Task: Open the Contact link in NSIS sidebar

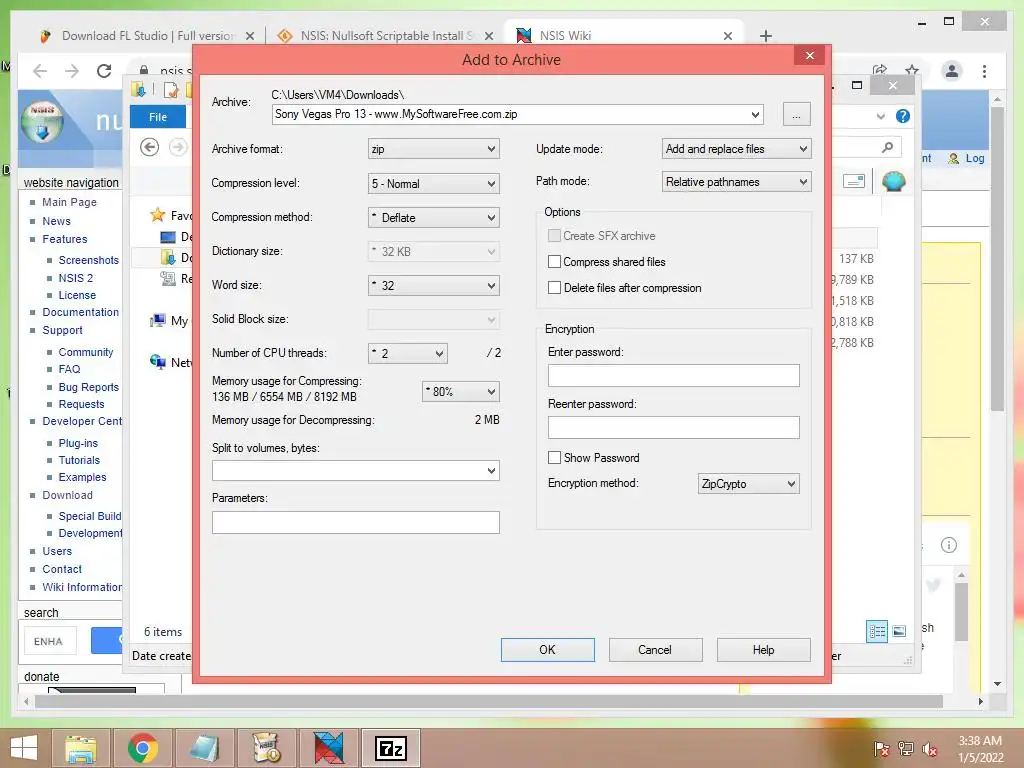Action: point(62,569)
